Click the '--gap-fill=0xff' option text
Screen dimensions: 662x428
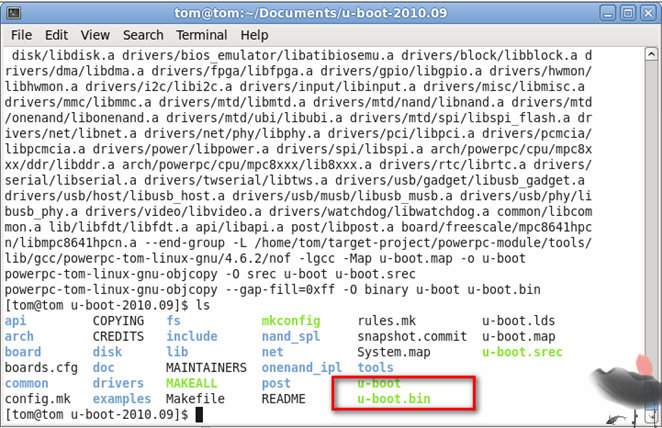280,290
